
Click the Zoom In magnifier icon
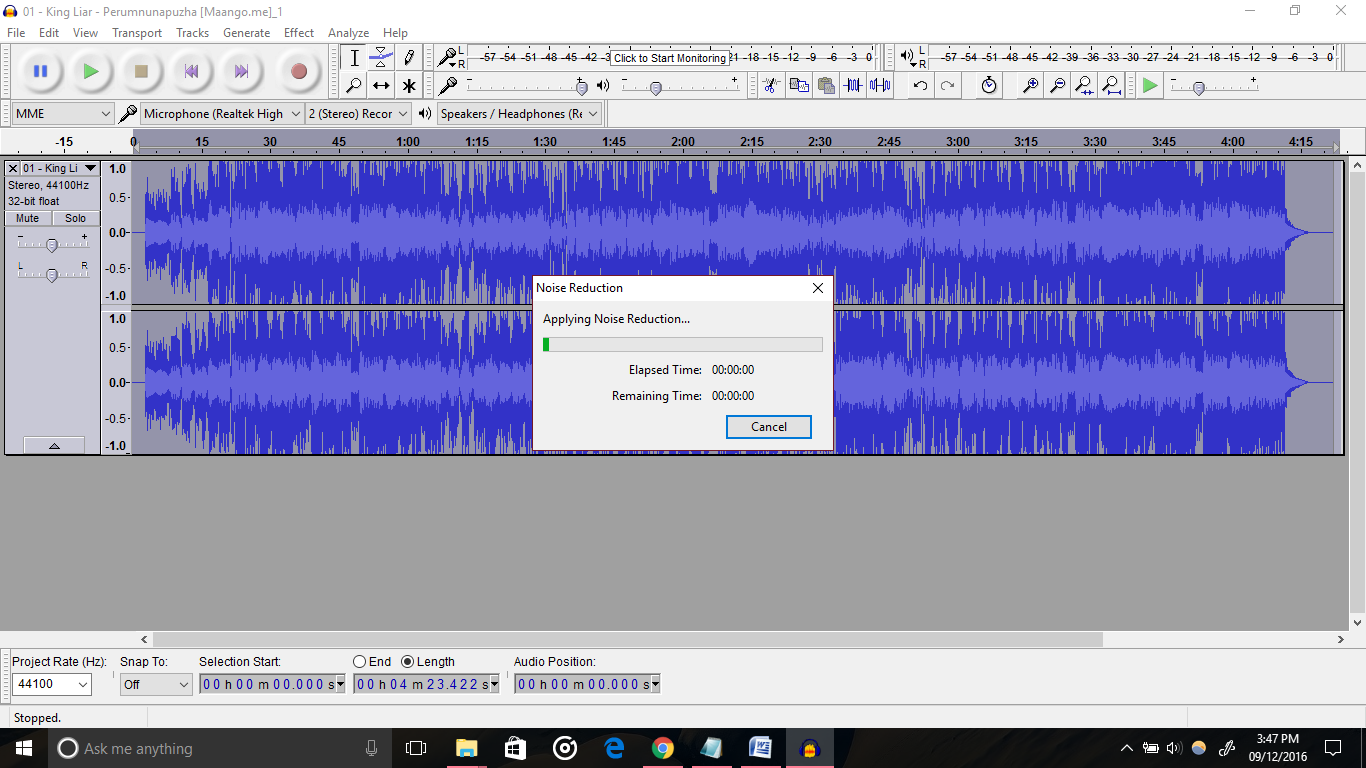1030,86
